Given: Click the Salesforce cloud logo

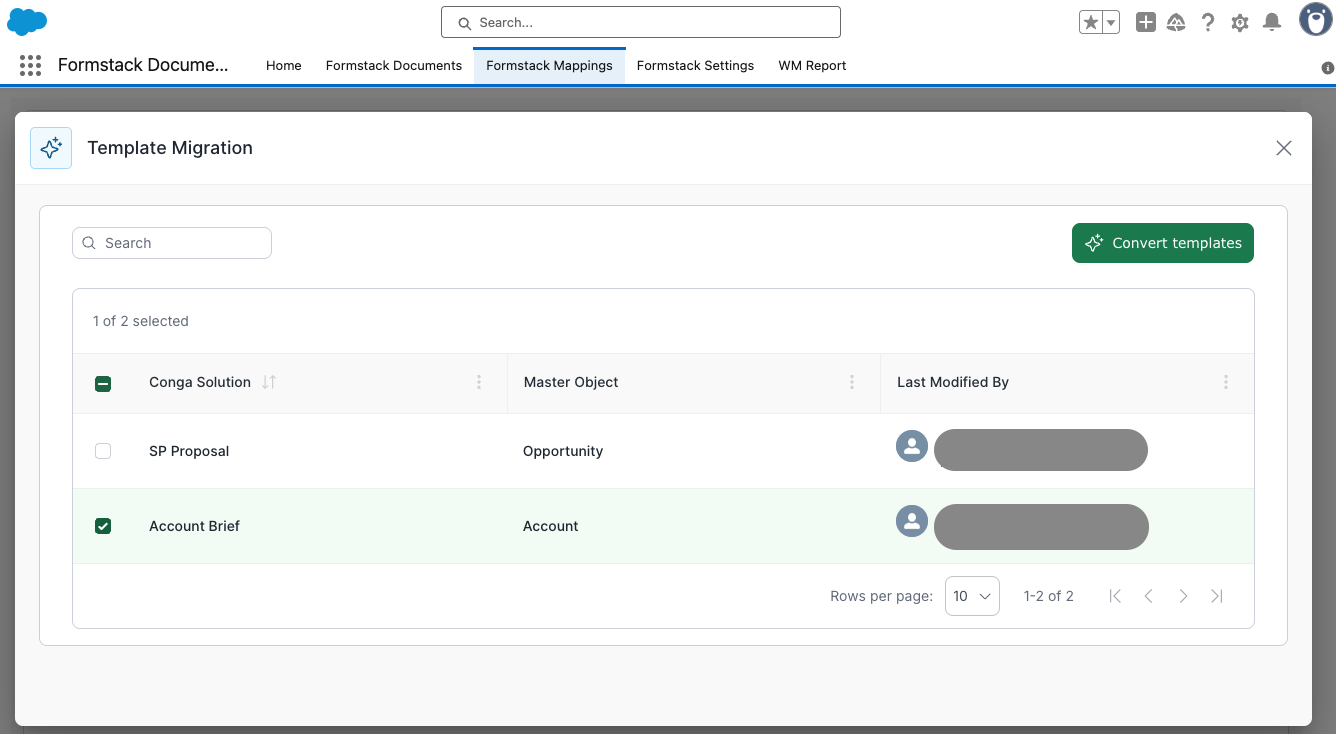Looking at the screenshot, I should pyautogui.click(x=27, y=21).
